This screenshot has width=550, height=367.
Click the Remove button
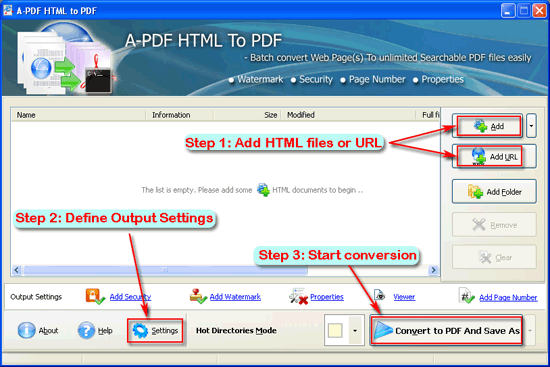tap(494, 225)
